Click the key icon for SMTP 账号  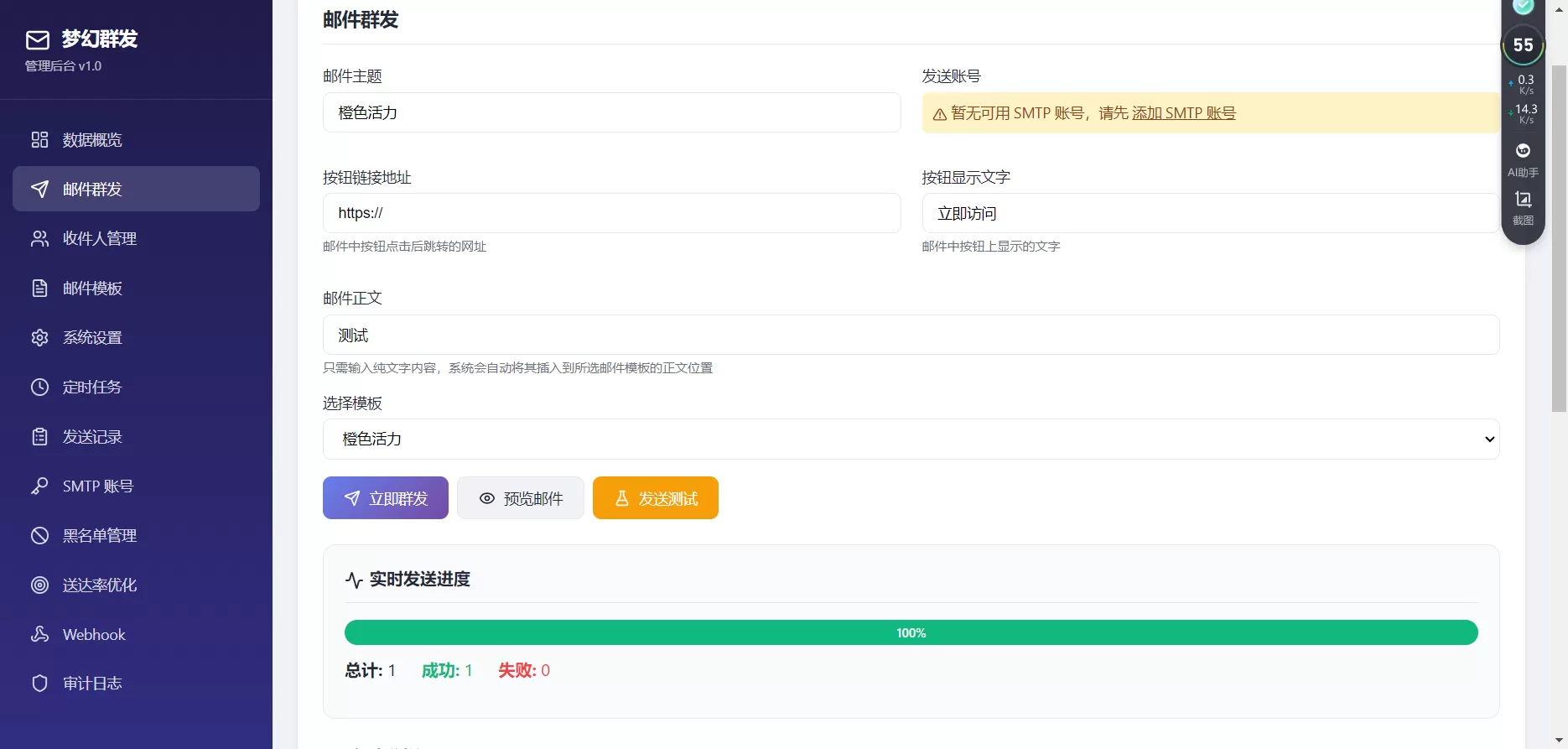tap(39, 486)
